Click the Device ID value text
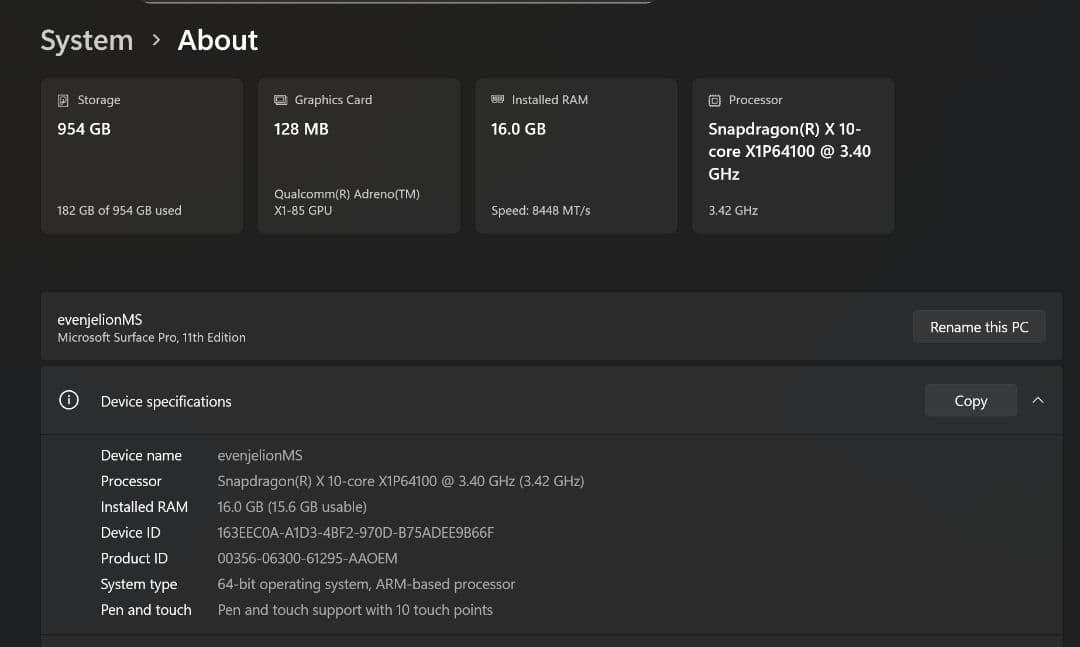 355,533
